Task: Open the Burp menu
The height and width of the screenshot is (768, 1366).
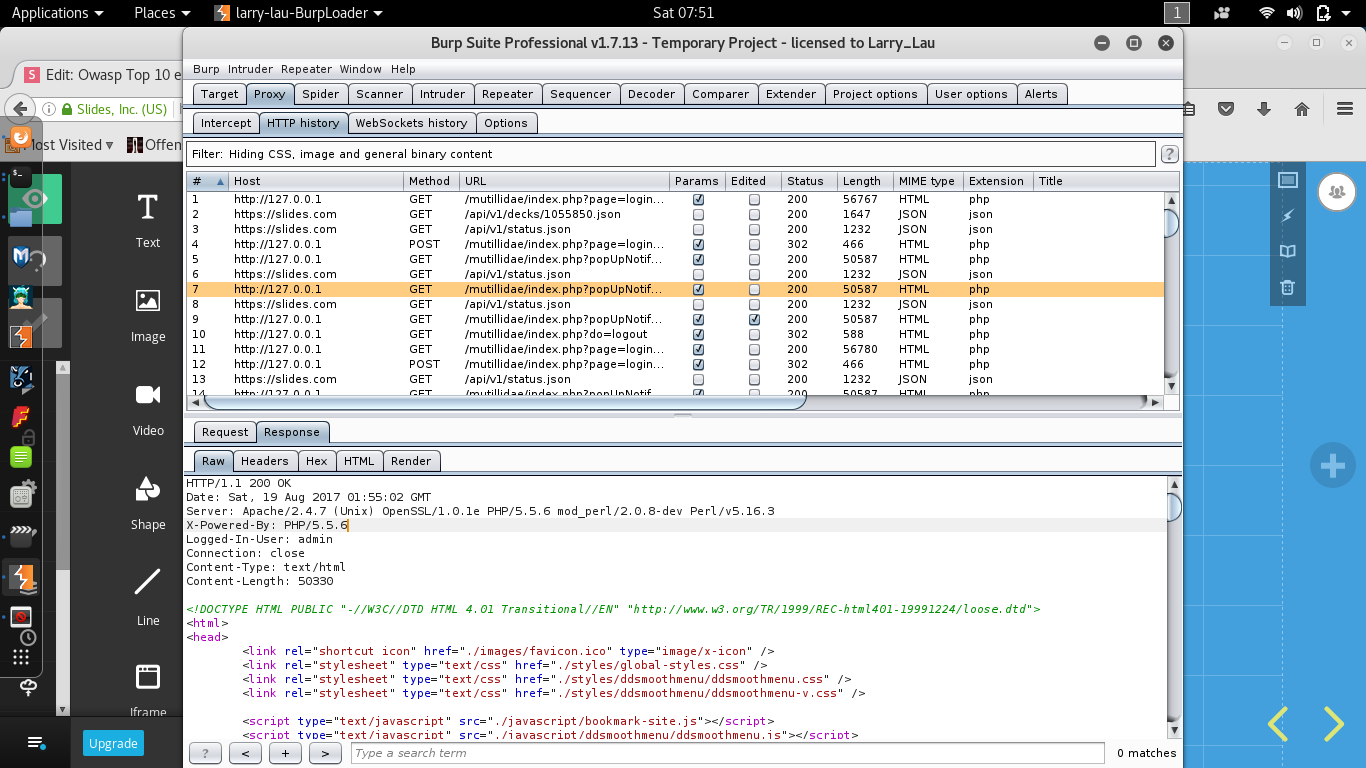Action: (206, 69)
